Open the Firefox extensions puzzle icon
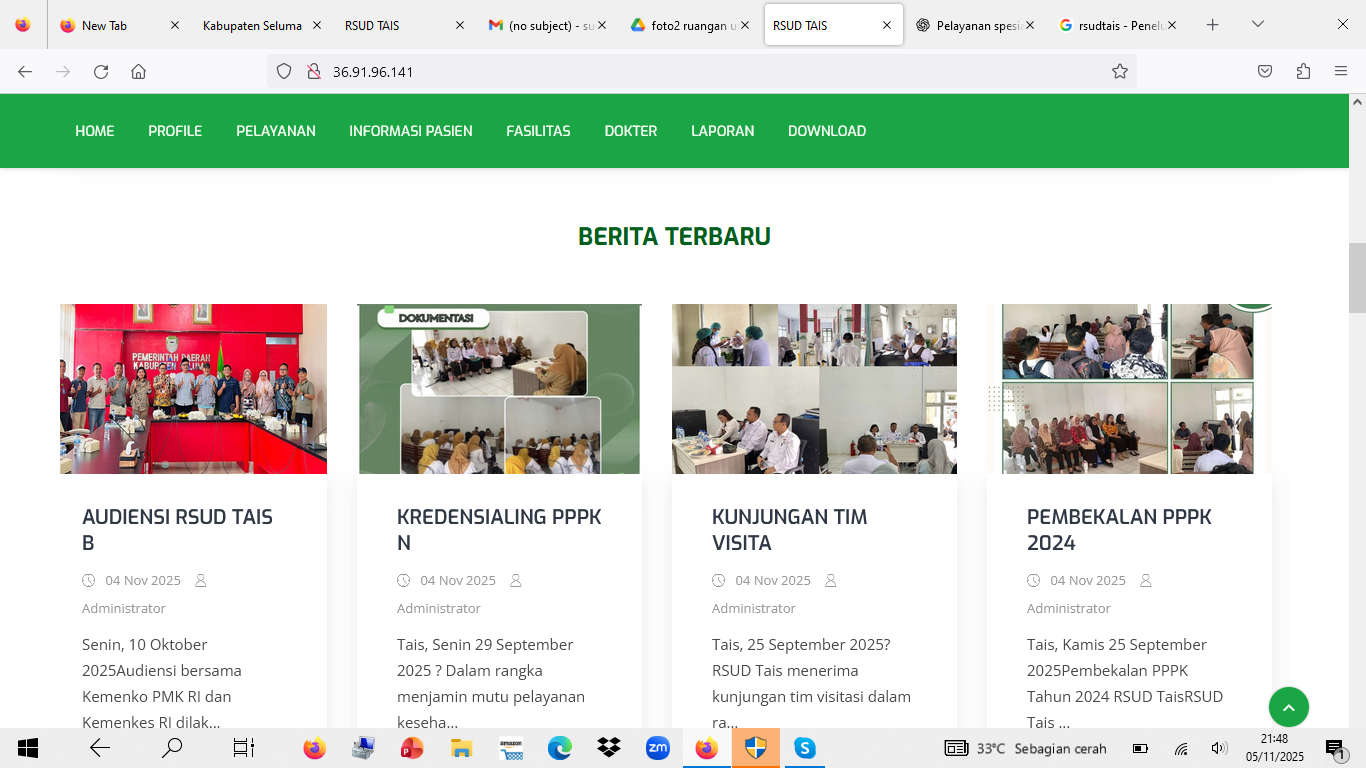Screen dimensions: 1366x768 click(1303, 72)
